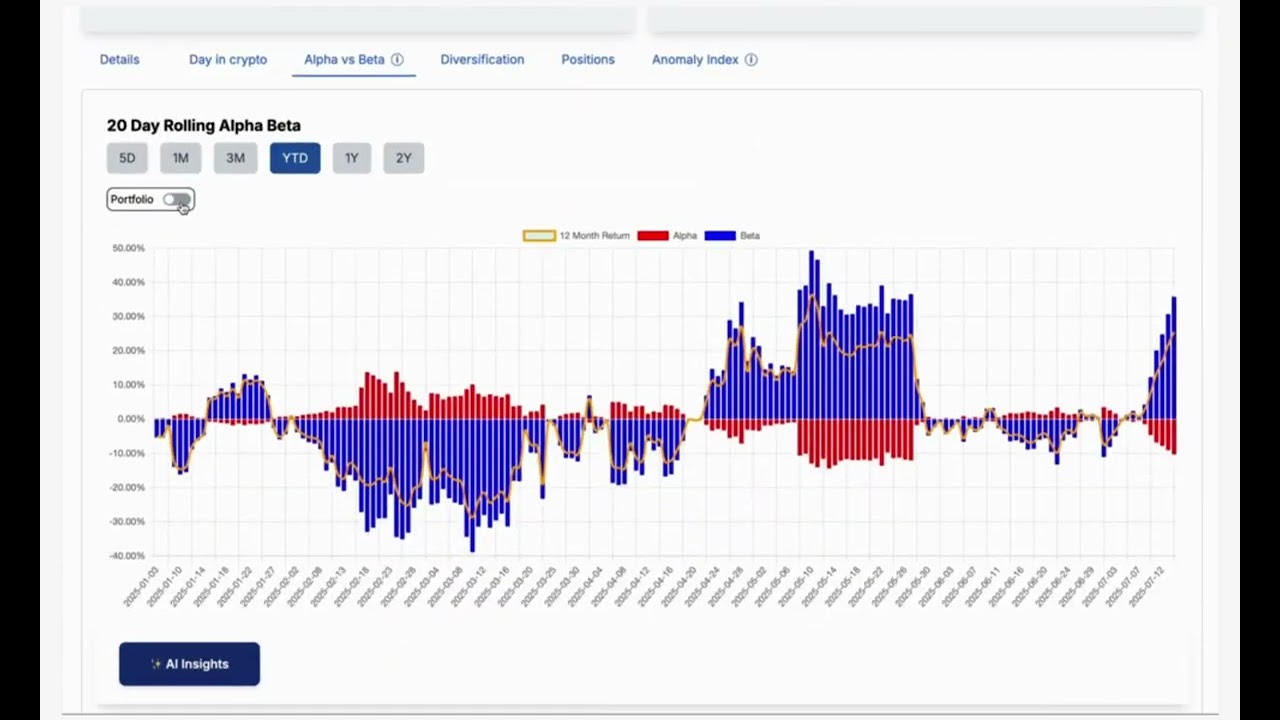Click the 40.00% y-axis label
Image resolution: width=1280 pixels, height=720 pixels.
(128, 282)
